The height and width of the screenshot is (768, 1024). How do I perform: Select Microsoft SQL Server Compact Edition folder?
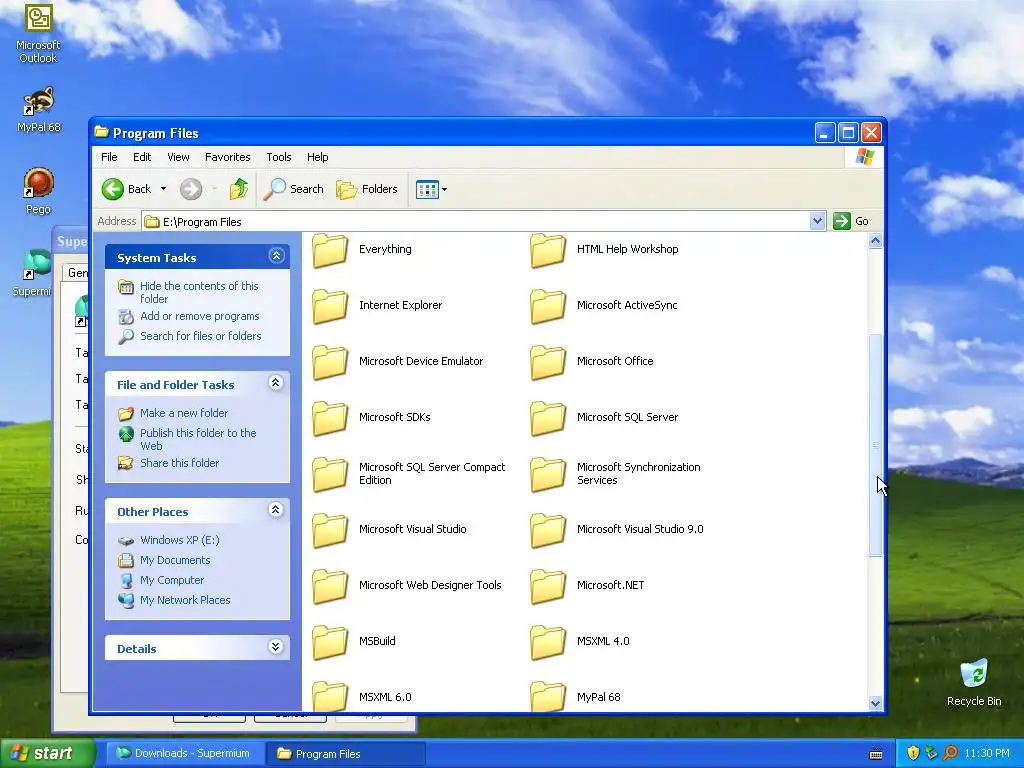pyautogui.click(x=330, y=475)
